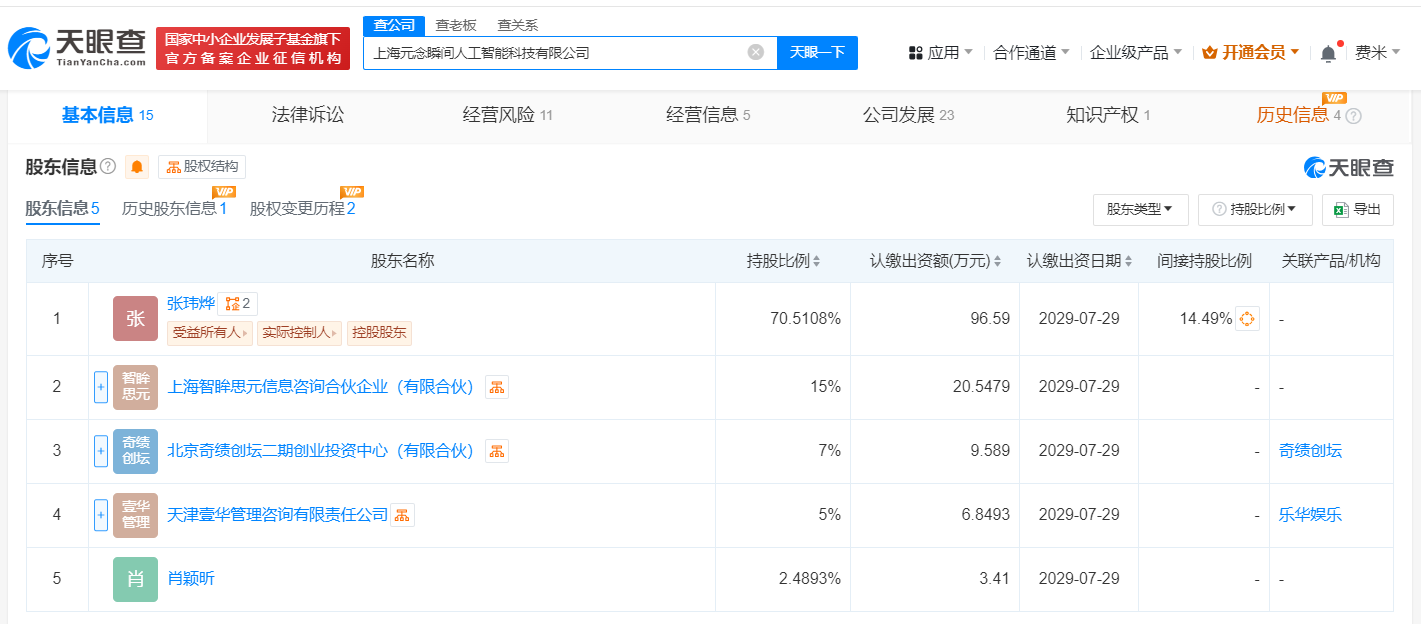Click the red 官方备案企业征信机构 banner

pyautogui.click(x=253, y=48)
